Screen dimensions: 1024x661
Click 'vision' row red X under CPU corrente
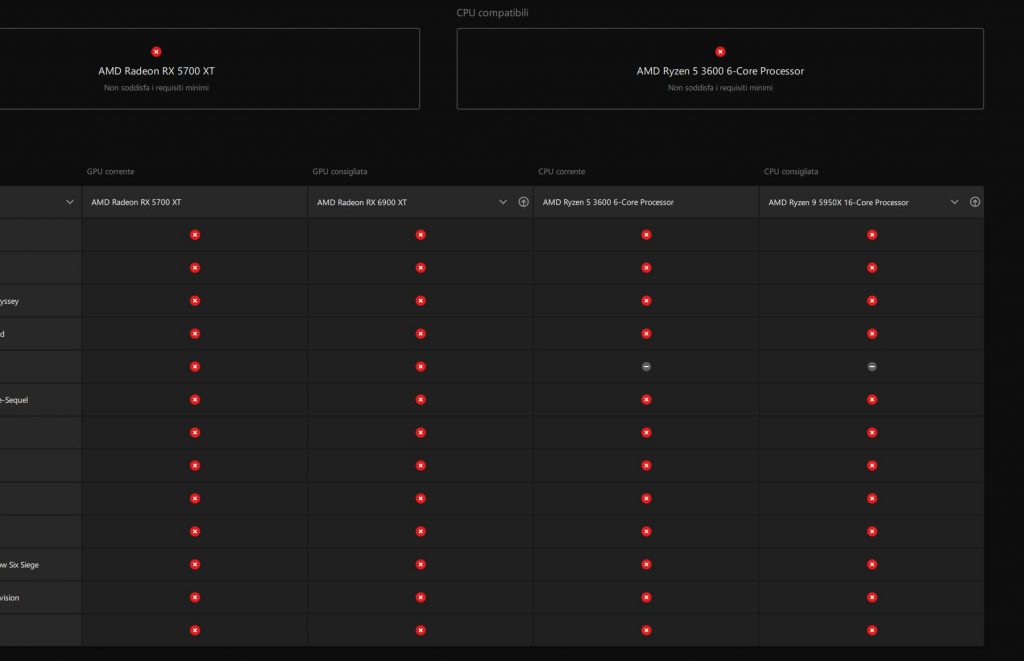tap(646, 597)
